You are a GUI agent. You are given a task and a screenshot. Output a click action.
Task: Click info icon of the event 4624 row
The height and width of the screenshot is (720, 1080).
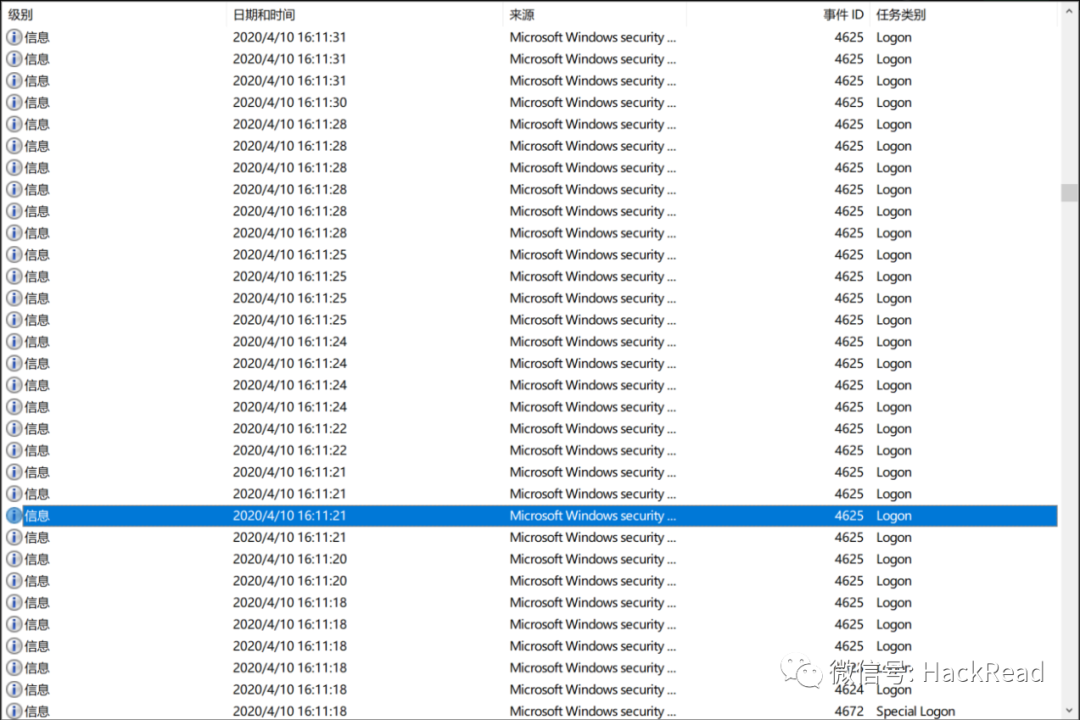(14, 689)
